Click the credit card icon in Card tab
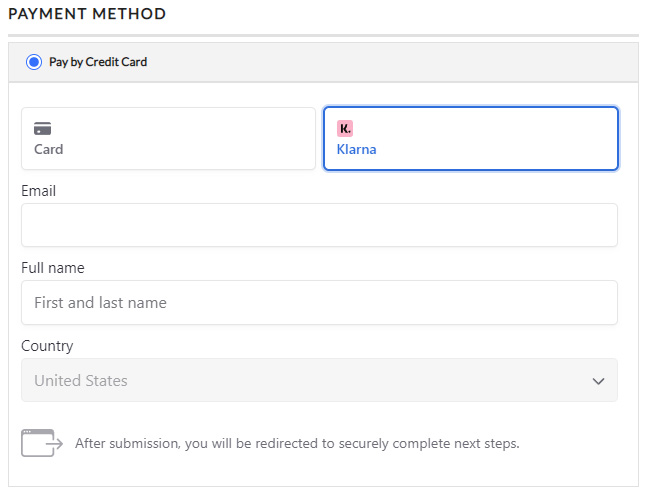Image resolution: width=646 pixels, height=496 pixels. [42, 129]
